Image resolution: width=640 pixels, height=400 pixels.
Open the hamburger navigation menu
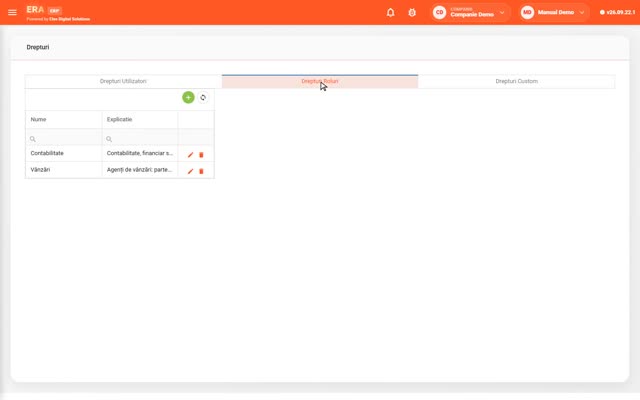12,13
